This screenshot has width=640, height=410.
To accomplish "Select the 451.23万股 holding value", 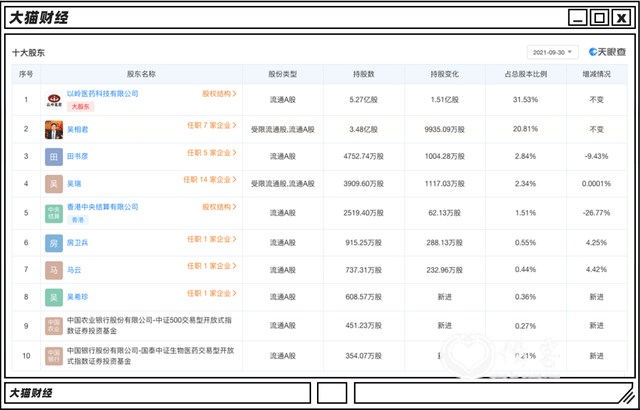I will 363,326.
